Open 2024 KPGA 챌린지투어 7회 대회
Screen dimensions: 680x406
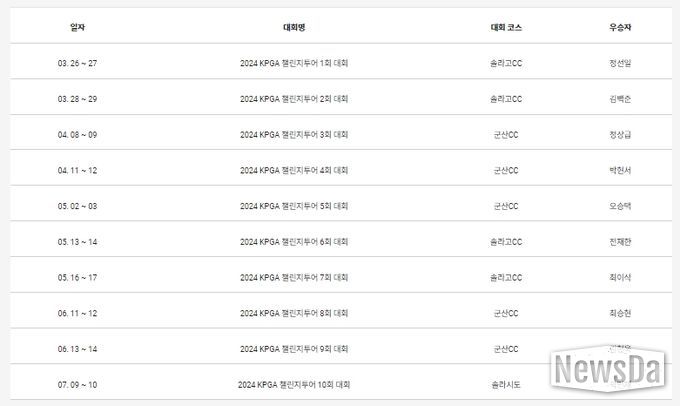coord(294,278)
